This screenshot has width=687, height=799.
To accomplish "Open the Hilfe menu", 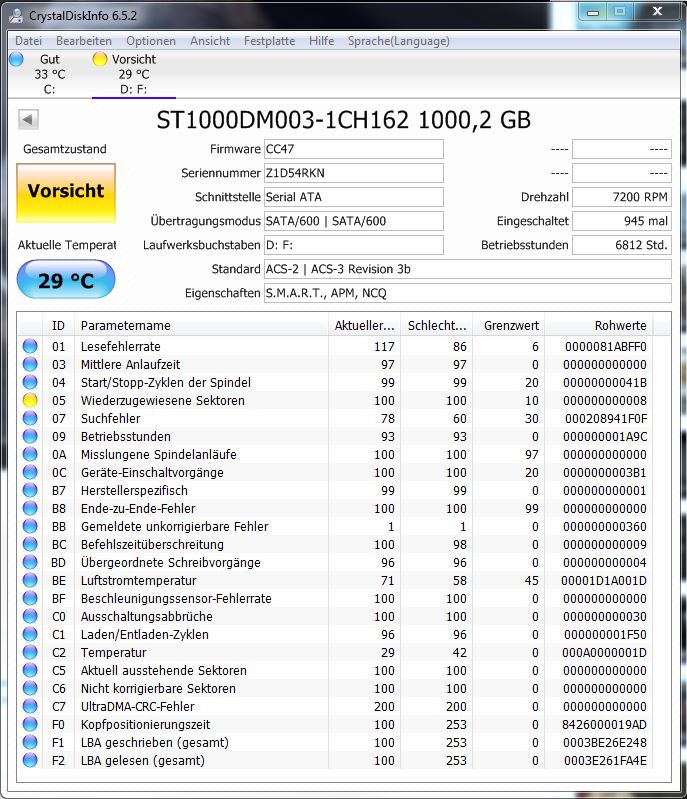I will pyautogui.click(x=322, y=41).
